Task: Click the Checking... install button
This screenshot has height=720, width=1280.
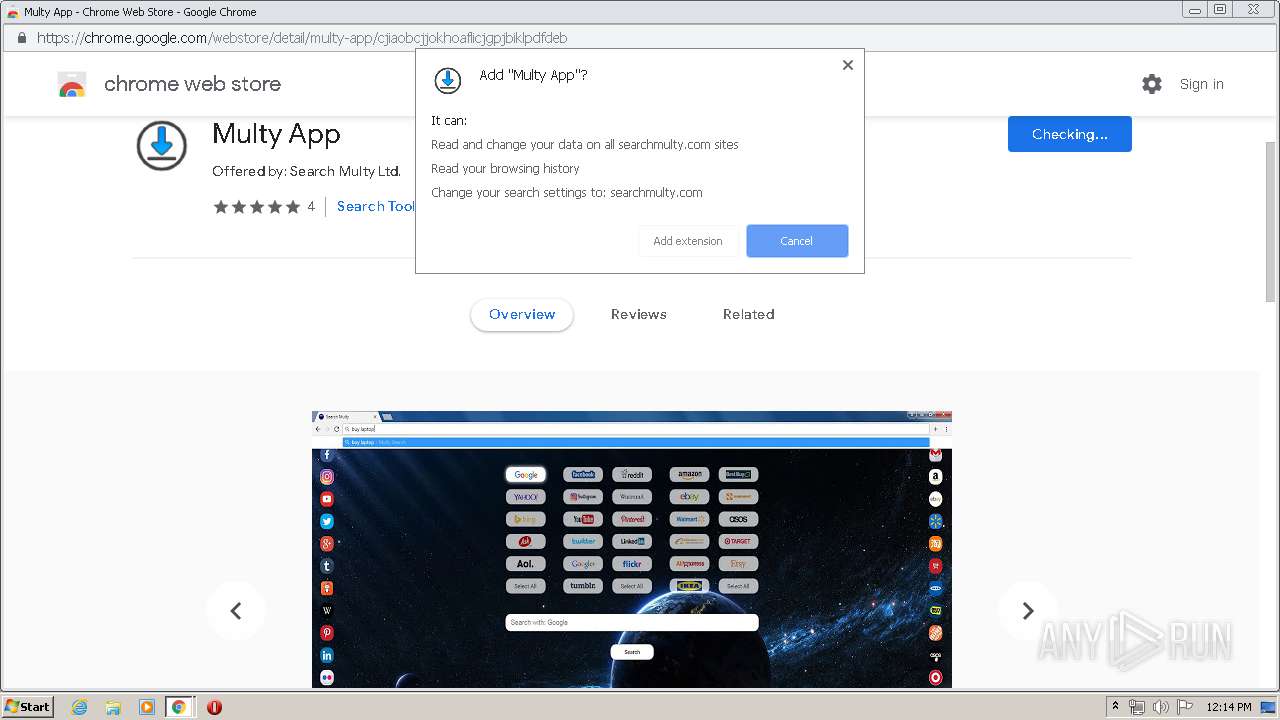Action: click(1069, 134)
